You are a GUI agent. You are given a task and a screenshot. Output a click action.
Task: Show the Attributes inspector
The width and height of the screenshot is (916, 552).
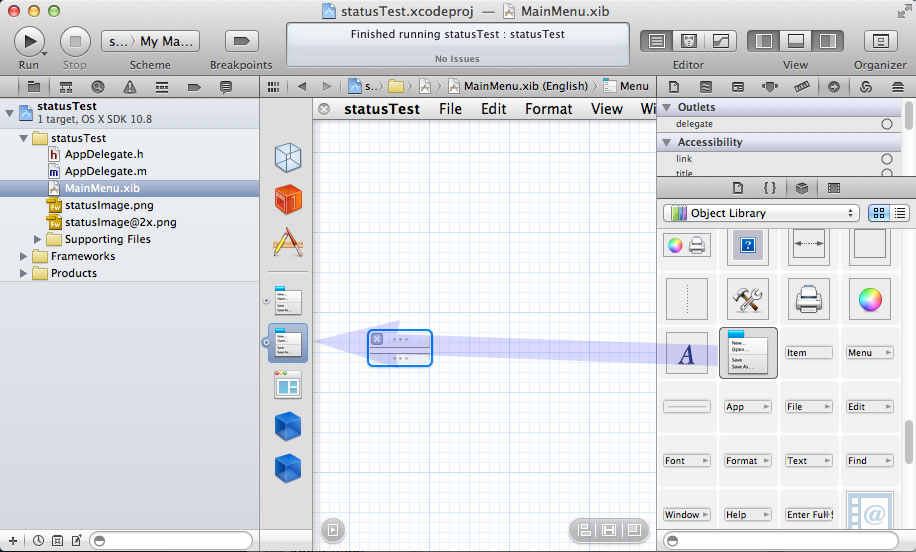click(770, 87)
